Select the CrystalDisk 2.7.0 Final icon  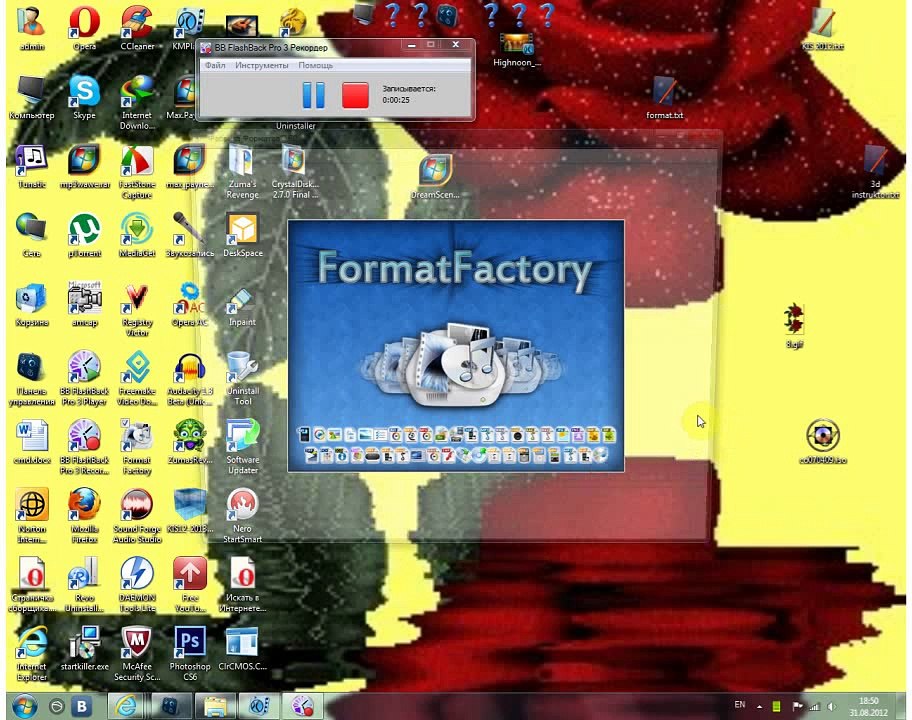pyautogui.click(x=295, y=172)
